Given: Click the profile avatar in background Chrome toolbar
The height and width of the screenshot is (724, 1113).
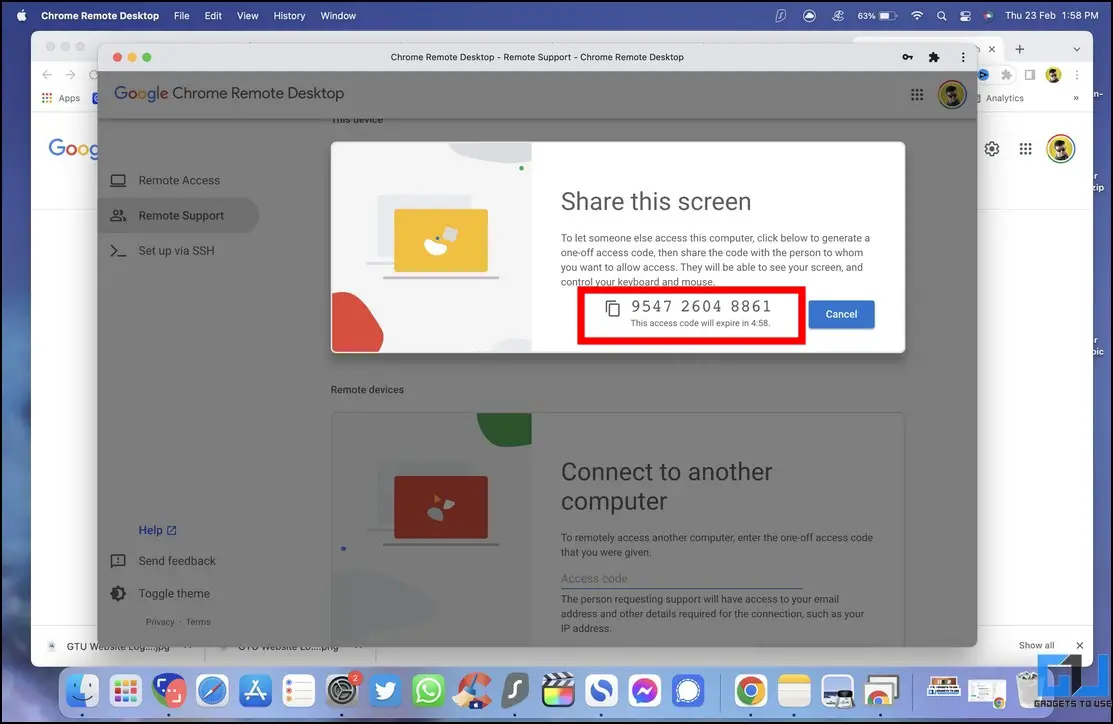Looking at the screenshot, I should [x=1053, y=75].
